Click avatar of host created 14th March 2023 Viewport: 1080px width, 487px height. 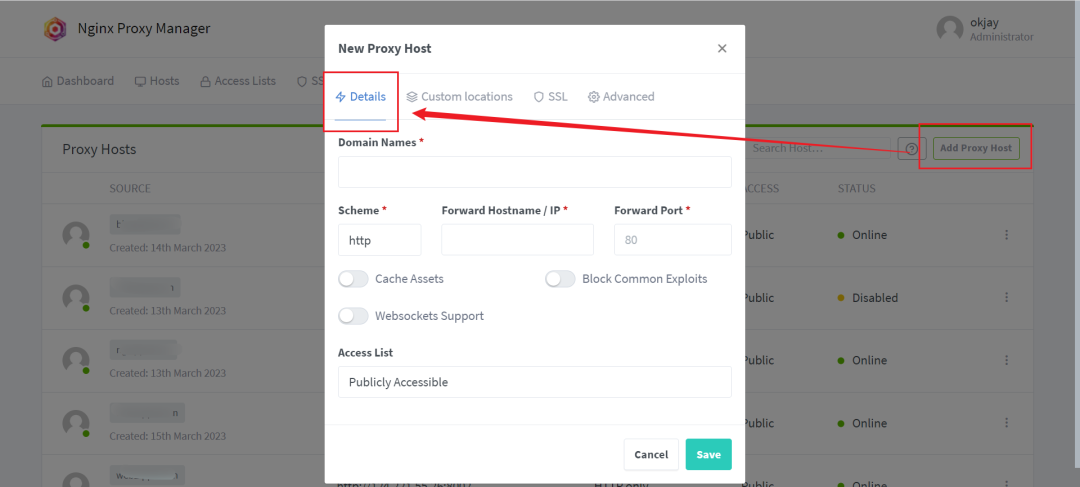[76, 235]
